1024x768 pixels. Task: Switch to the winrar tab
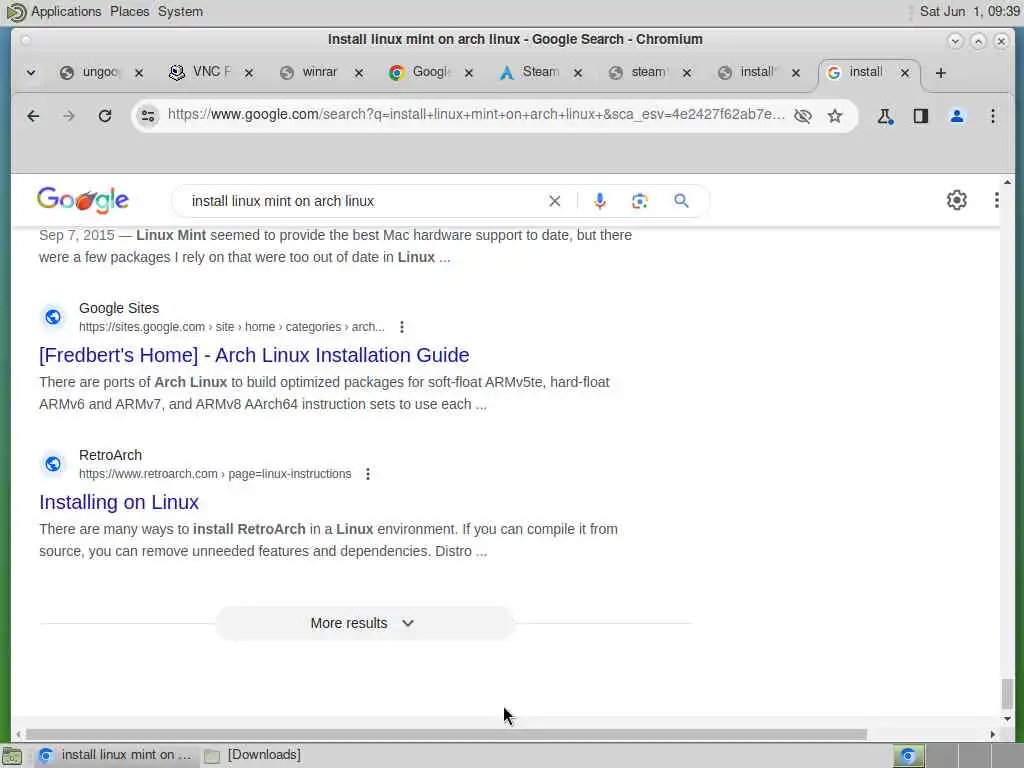click(311, 72)
